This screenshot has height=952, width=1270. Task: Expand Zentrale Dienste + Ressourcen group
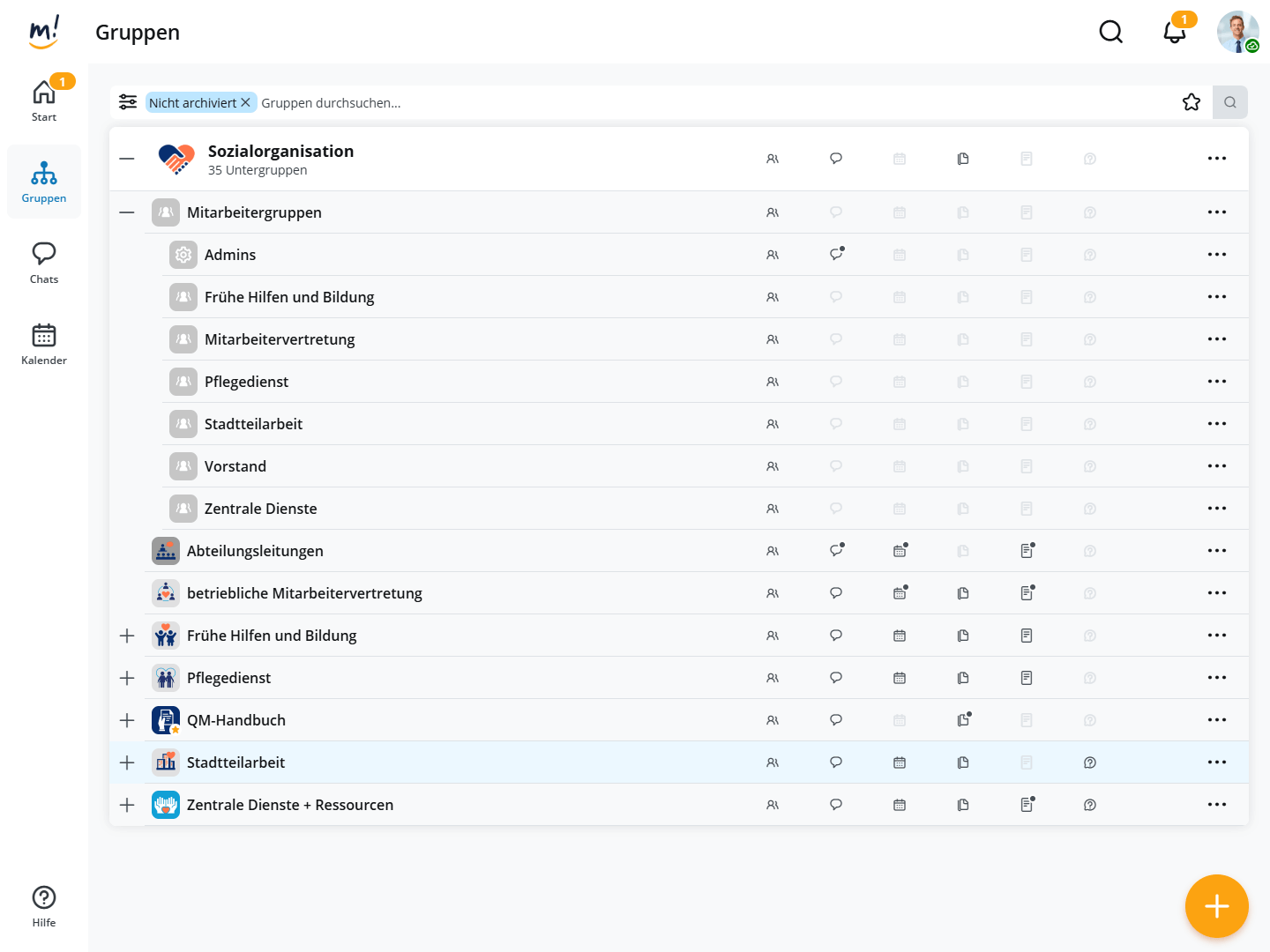127,805
